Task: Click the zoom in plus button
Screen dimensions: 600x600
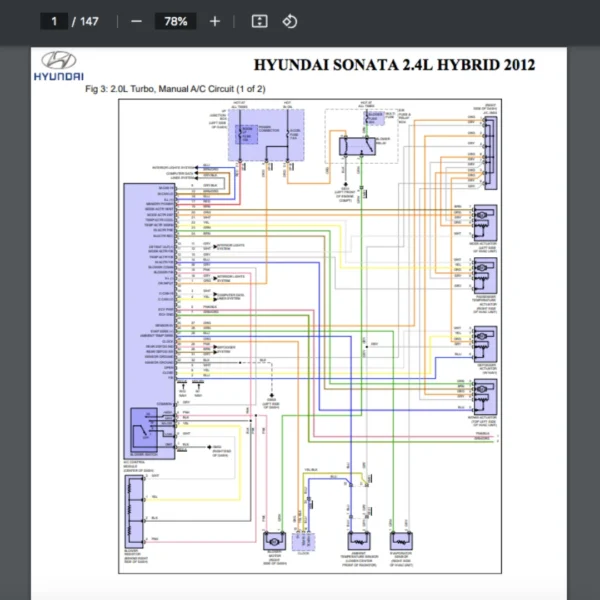Action: tap(214, 21)
